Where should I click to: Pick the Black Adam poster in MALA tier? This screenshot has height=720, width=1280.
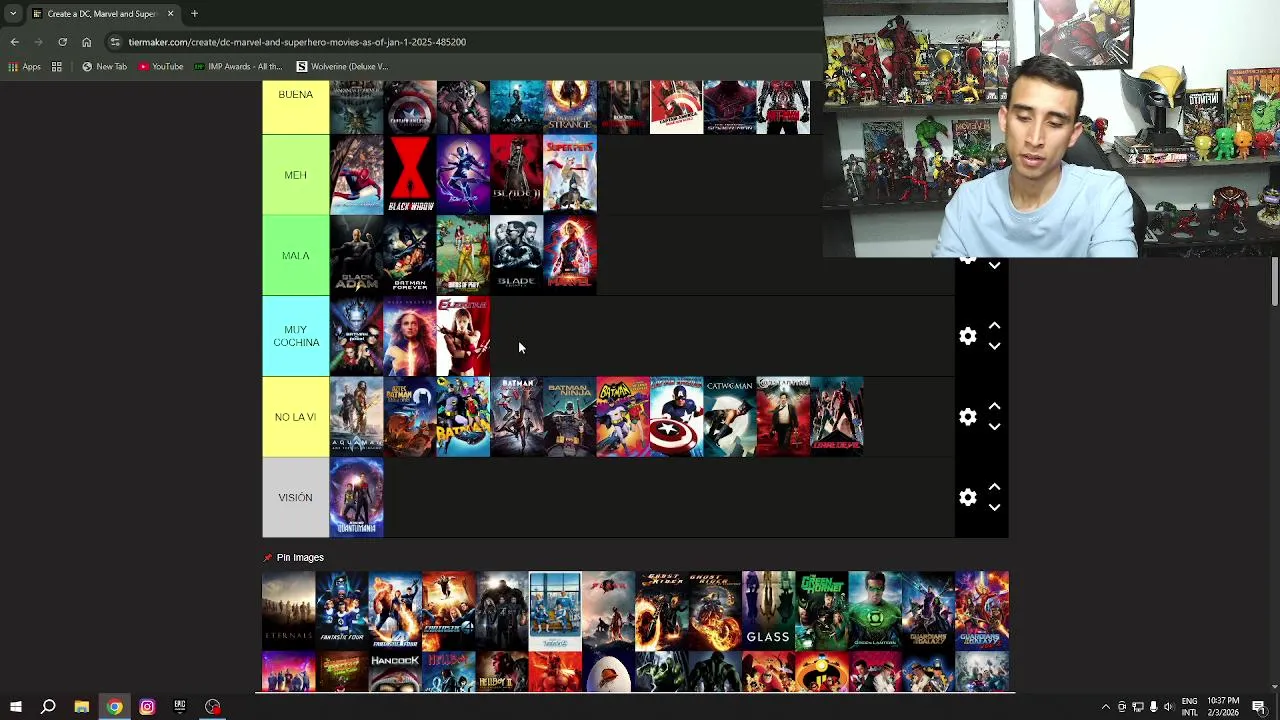(356, 255)
